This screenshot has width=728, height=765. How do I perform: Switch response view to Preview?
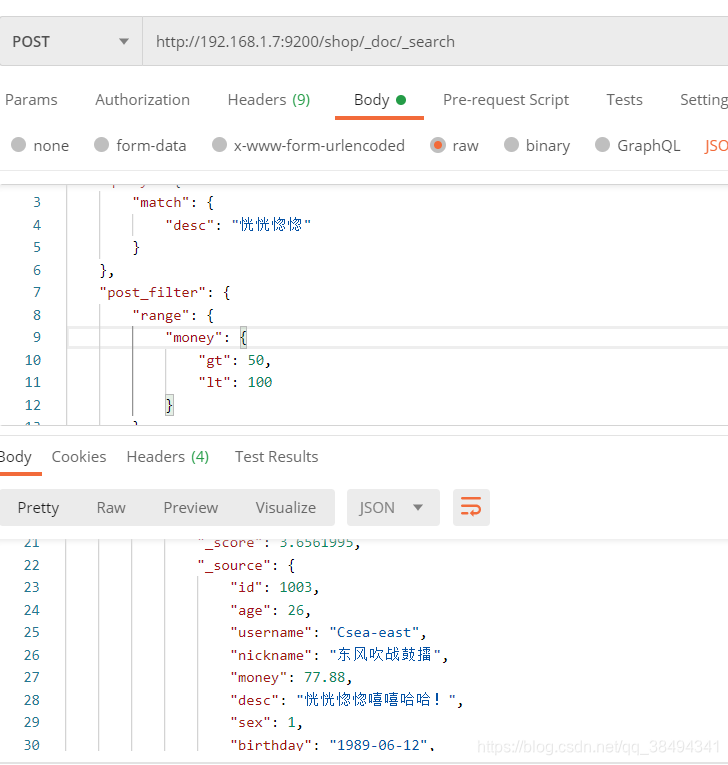(190, 508)
